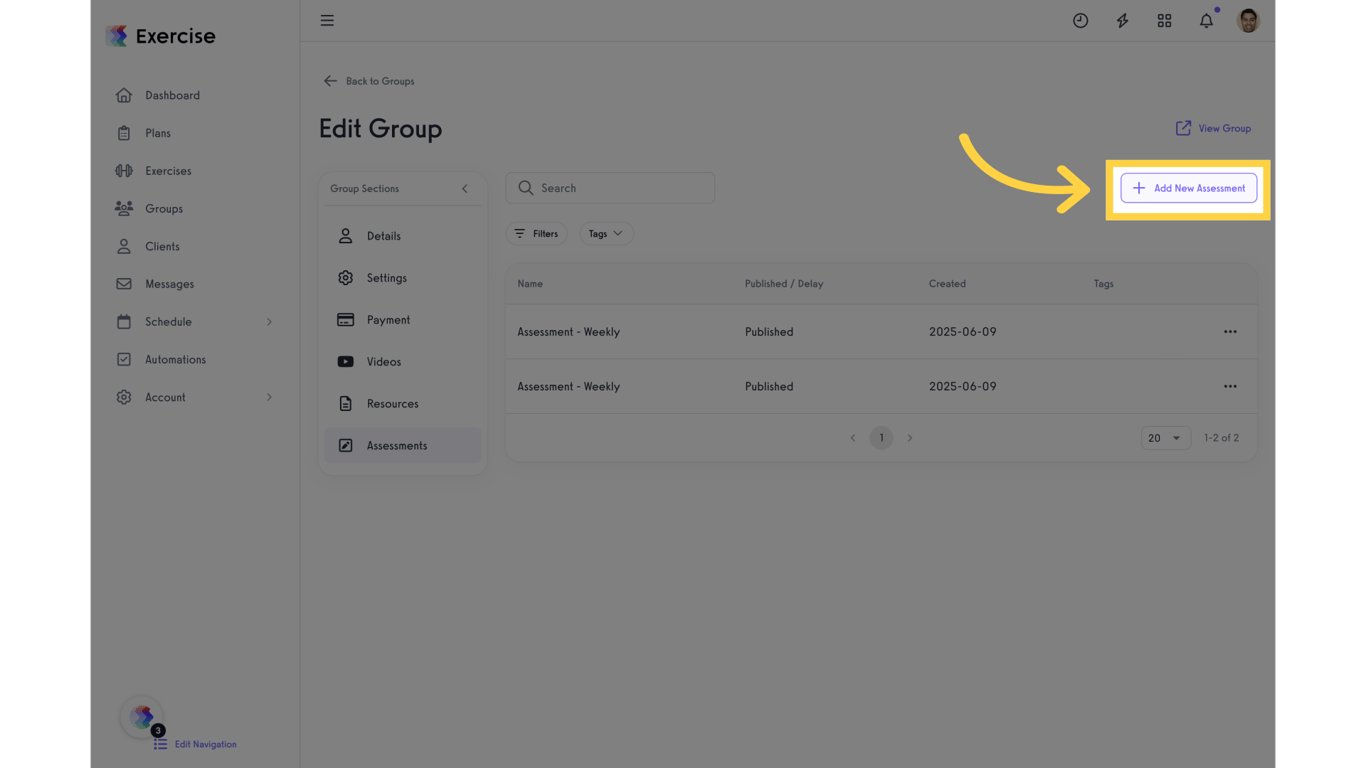Click the Add New Assessment button
The width and height of the screenshot is (1366, 768).
click(x=1188, y=188)
